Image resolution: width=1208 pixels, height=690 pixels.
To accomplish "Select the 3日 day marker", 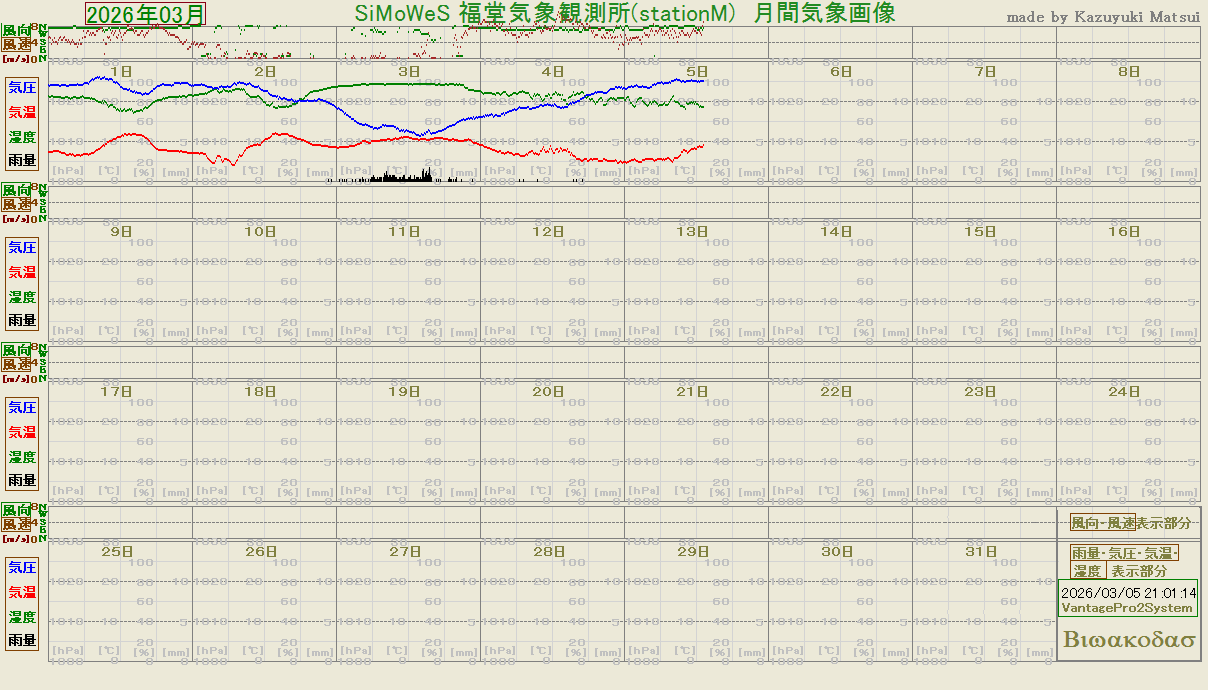I will click(409, 71).
